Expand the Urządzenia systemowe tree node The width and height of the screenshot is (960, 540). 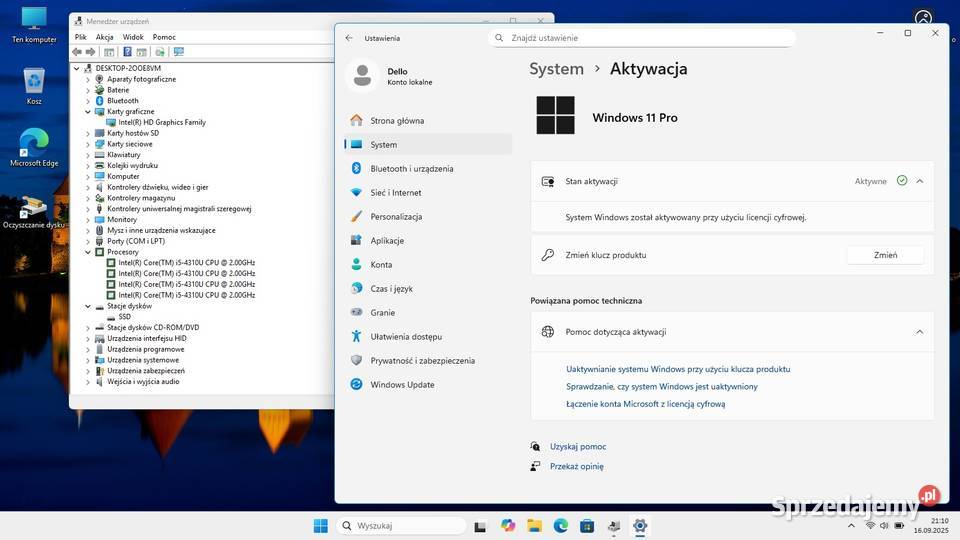coord(88,360)
